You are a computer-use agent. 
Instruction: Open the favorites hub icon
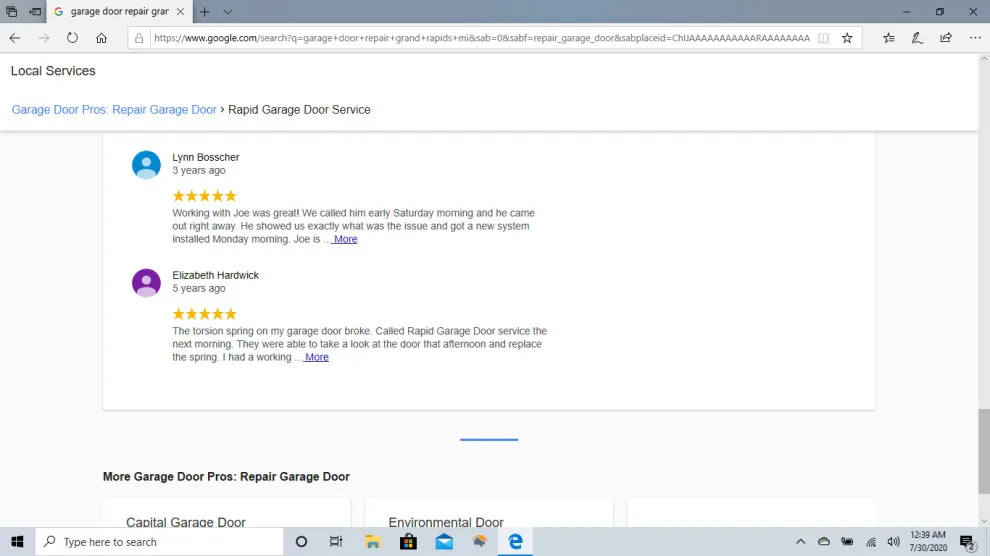889,38
